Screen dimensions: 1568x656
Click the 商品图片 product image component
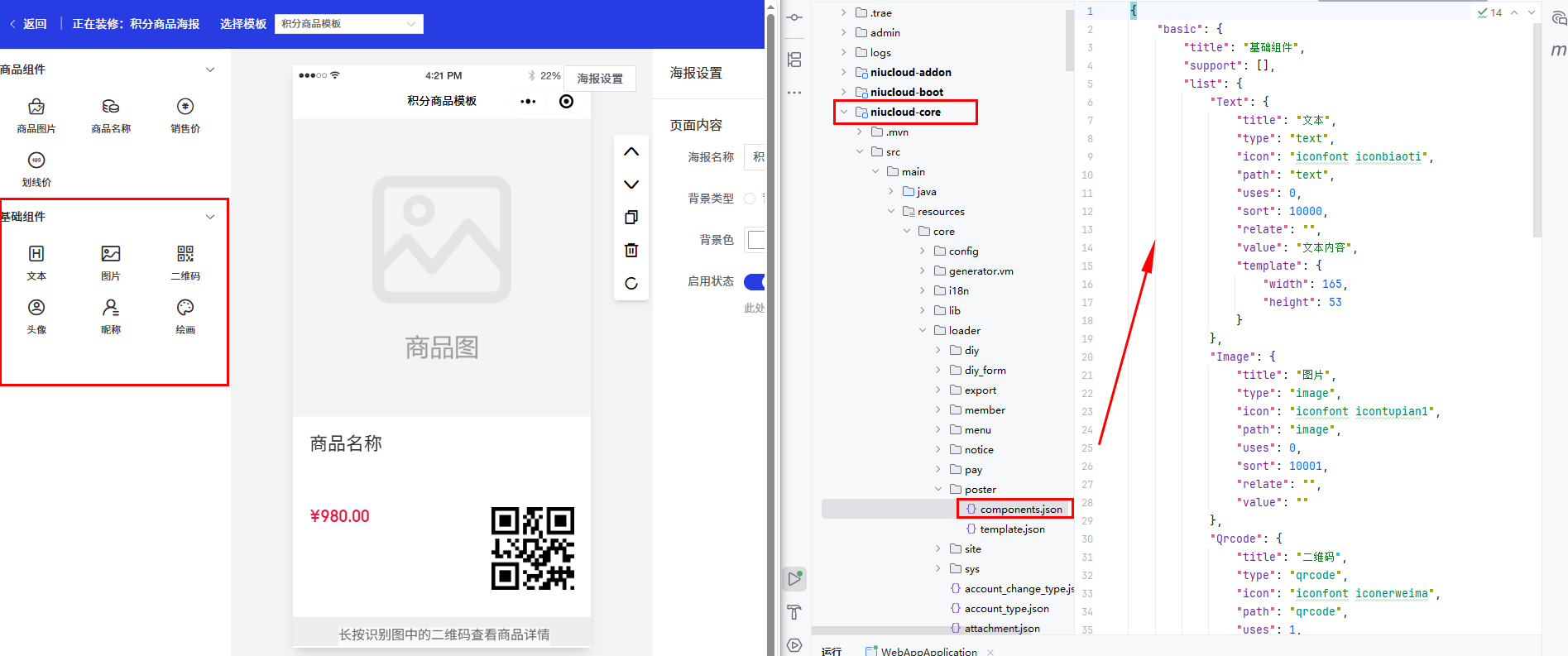(x=36, y=107)
